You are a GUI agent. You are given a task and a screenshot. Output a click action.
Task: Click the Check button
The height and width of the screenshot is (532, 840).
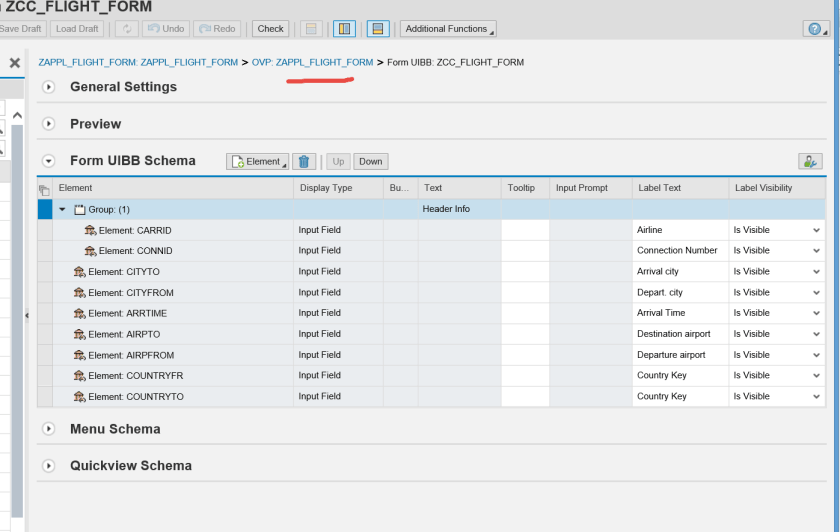coord(270,29)
